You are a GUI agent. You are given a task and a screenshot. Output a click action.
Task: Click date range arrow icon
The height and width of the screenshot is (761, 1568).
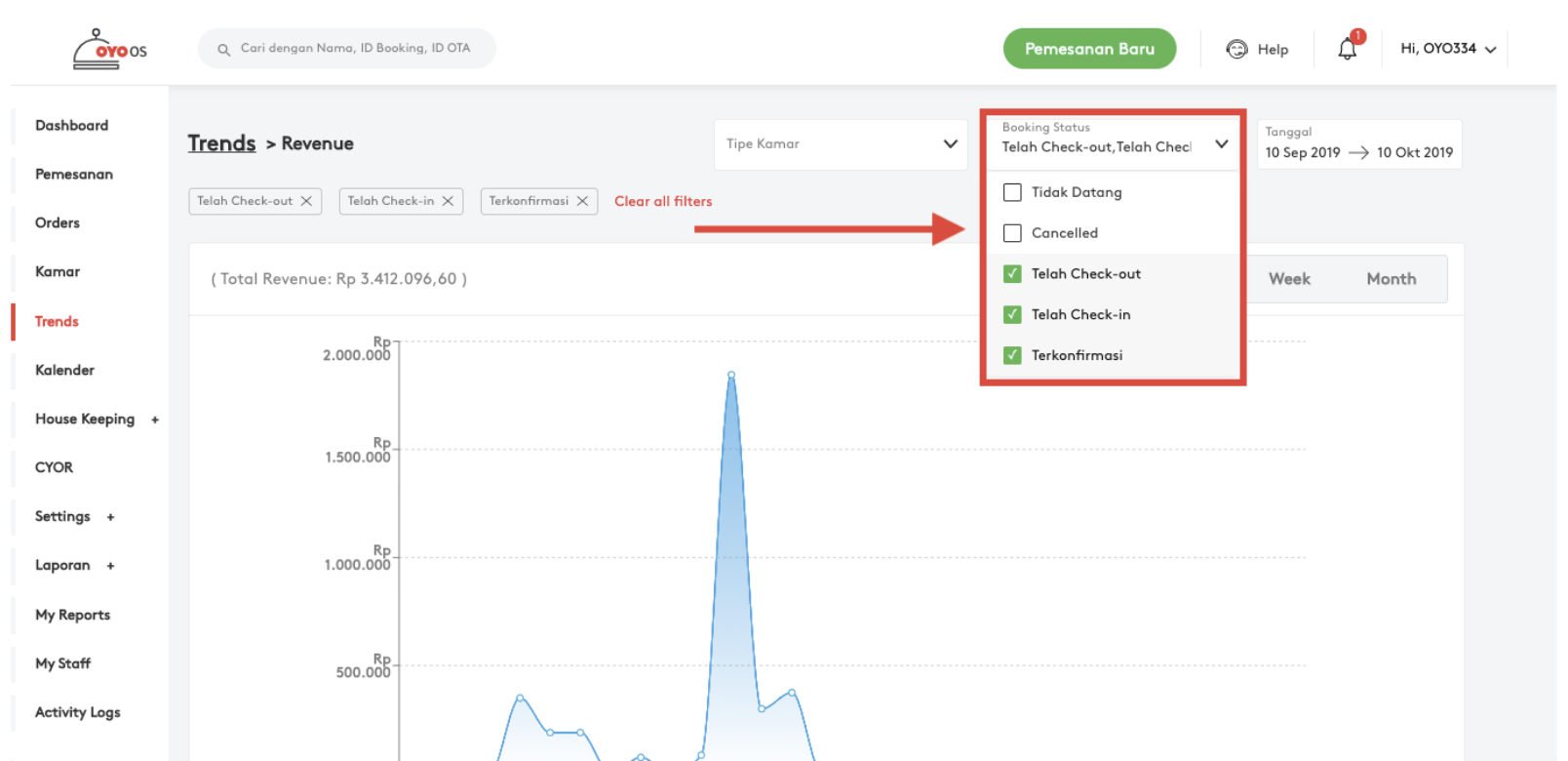tap(1358, 153)
